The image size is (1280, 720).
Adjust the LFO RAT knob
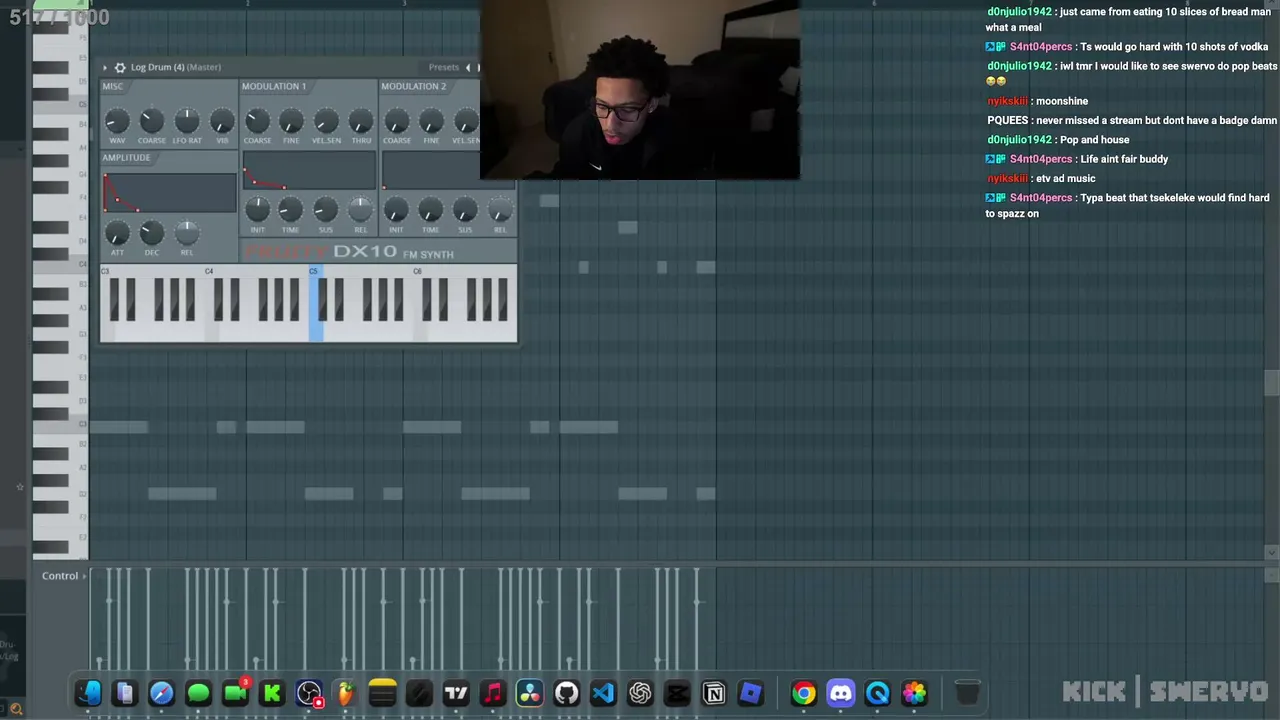(187, 121)
